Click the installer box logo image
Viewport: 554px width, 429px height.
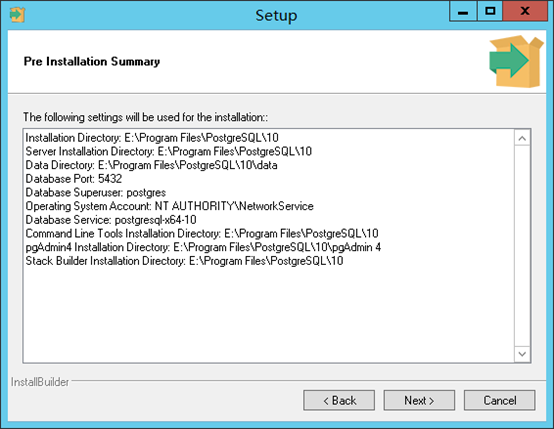tap(516, 61)
